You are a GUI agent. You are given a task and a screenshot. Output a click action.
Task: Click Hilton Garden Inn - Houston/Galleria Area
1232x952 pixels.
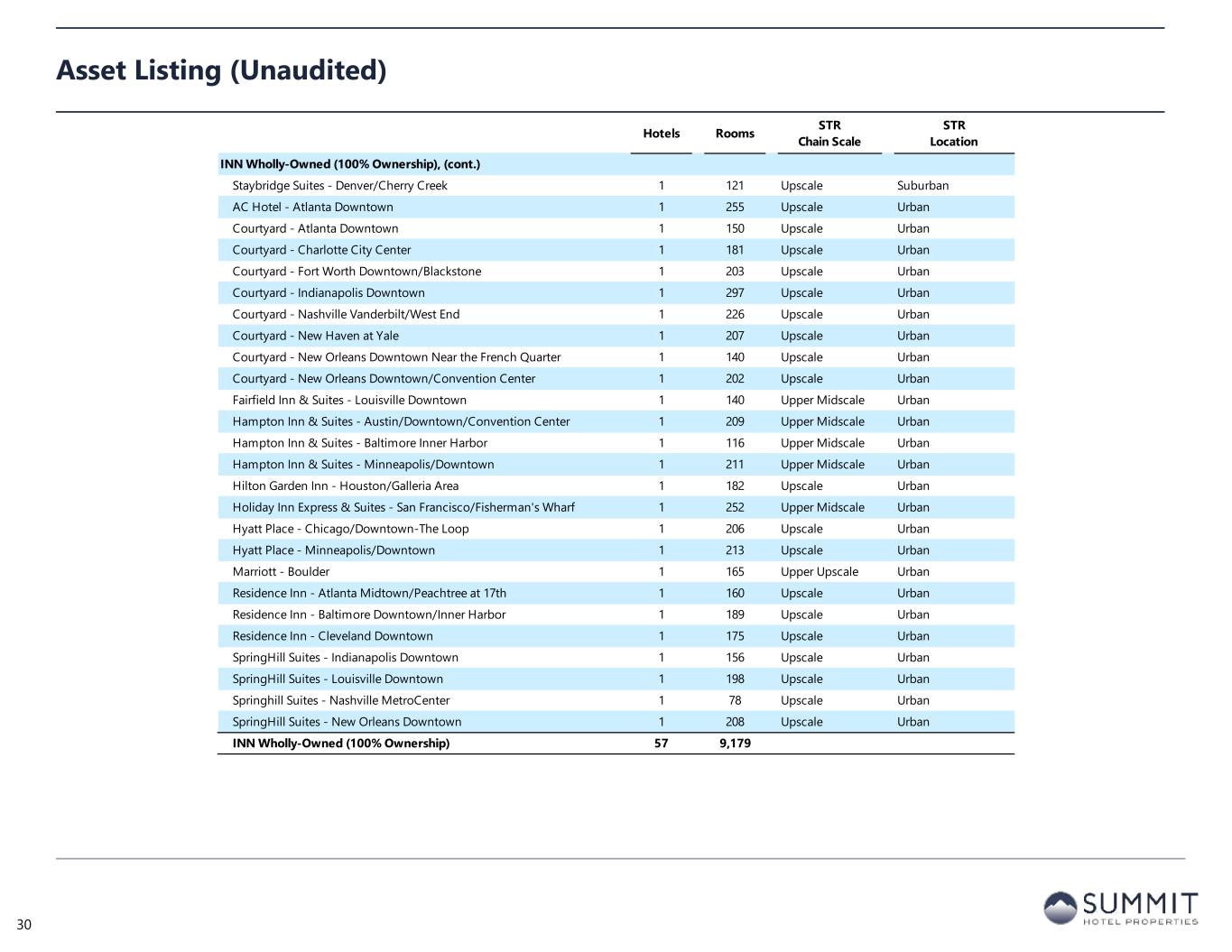(x=345, y=486)
